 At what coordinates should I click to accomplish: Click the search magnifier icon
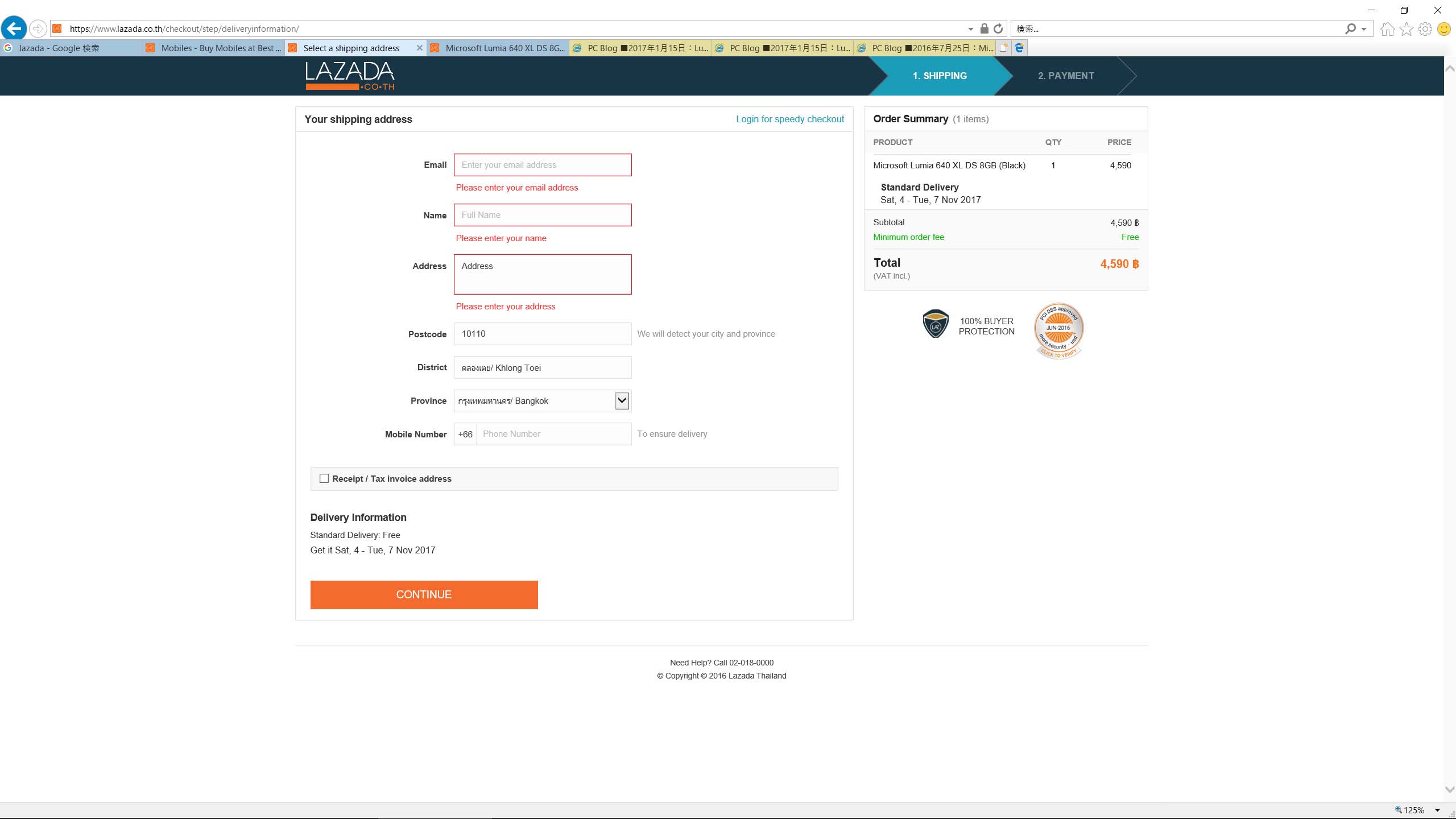tap(1350, 28)
